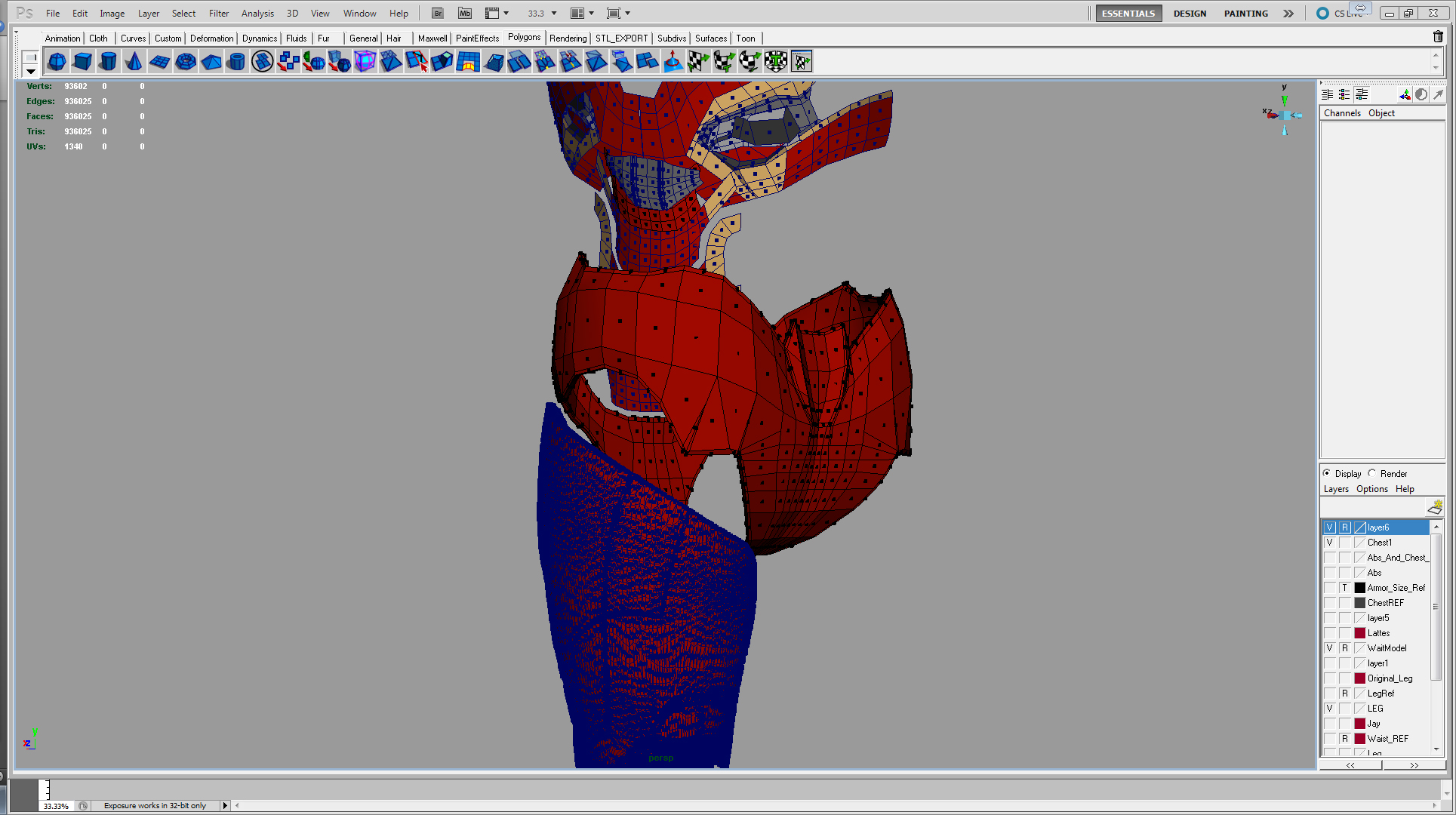Switch to the Surfaces shelf tab
This screenshot has width=1456, height=815.
tap(711, 38)
